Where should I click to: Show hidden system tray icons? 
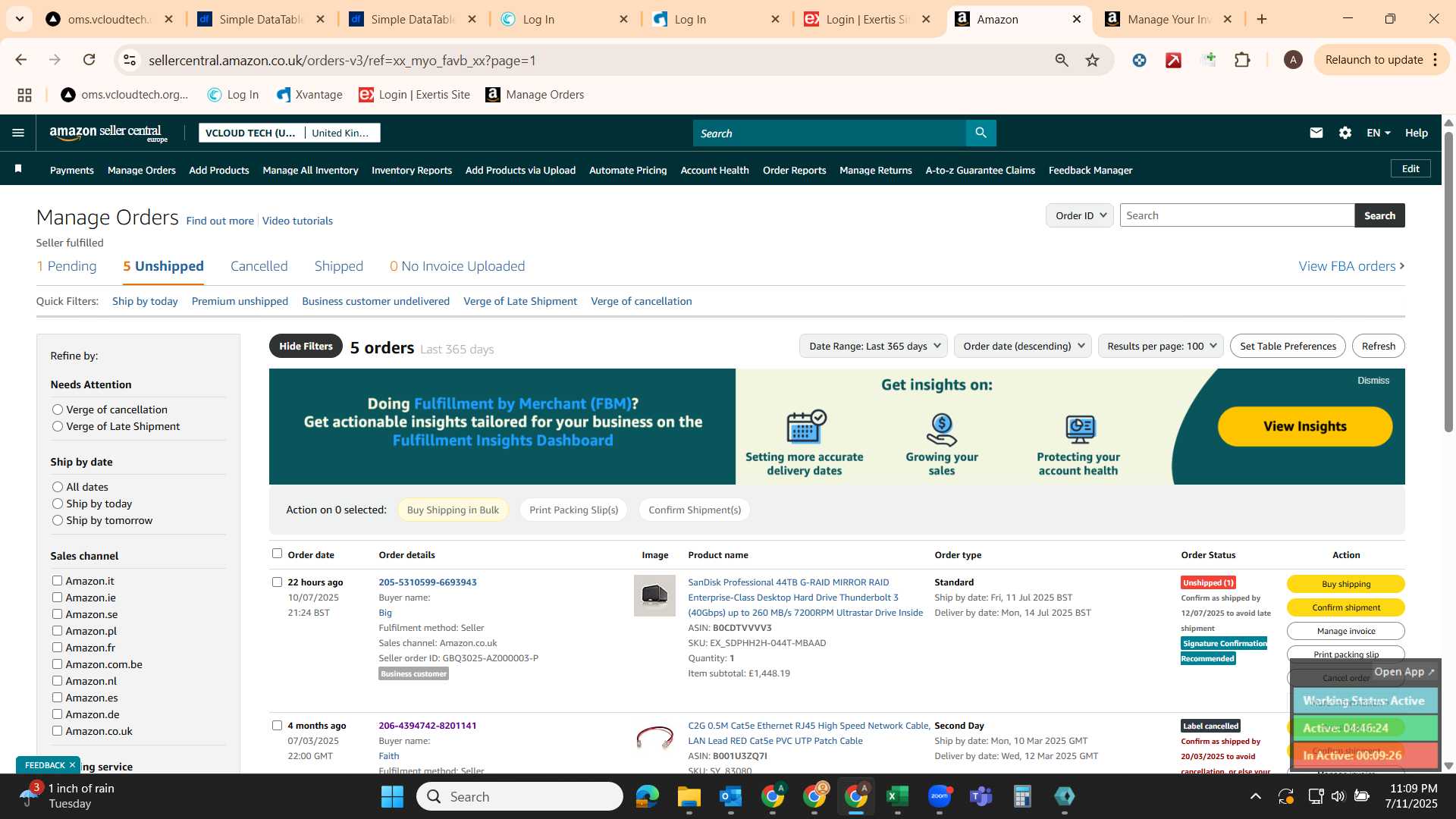coord(1256,796)
